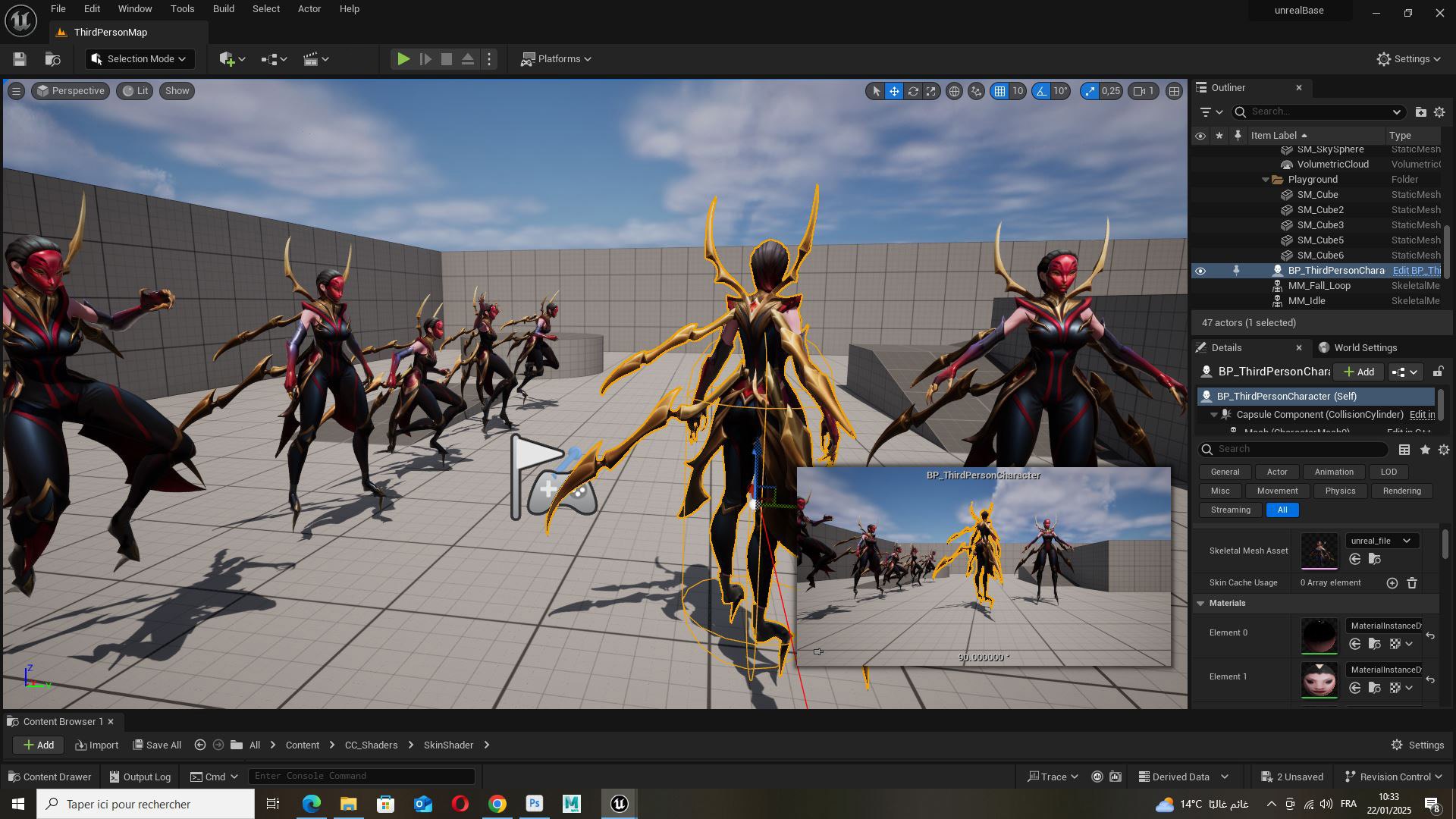Screen dimensions: 1456x819
Task: Click the skeletal mesh asset thumbnail
Action: click(1319, 551)
